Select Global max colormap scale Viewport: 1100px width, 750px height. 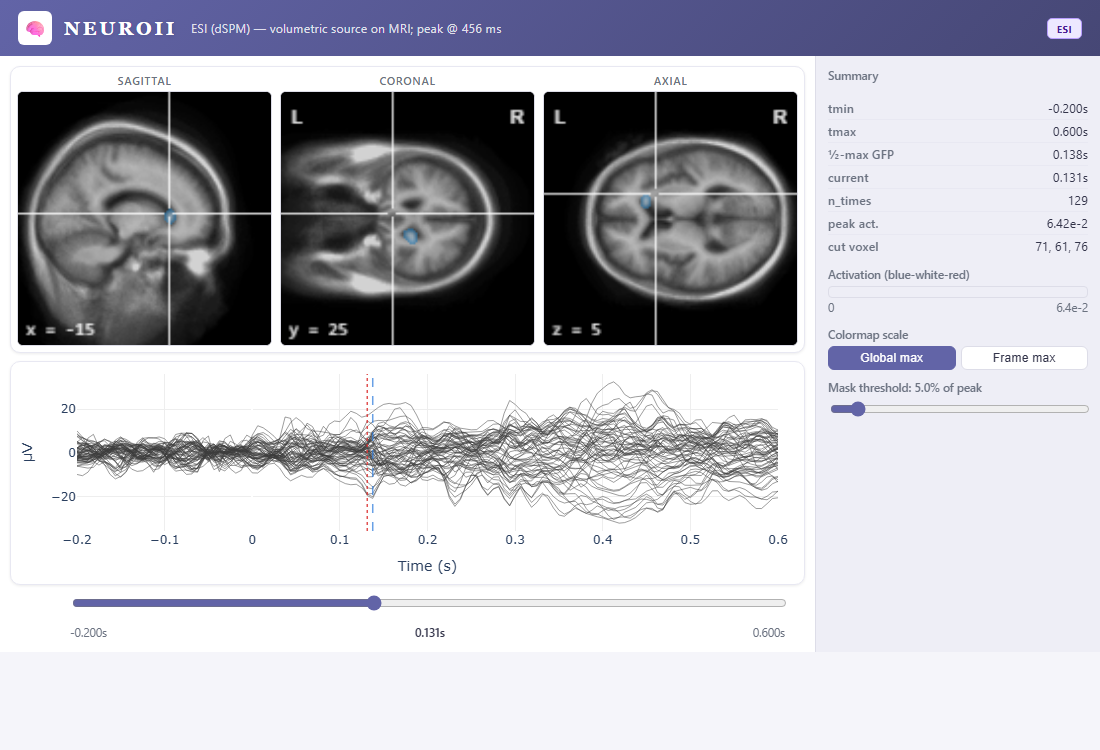[x=891, y=358]
